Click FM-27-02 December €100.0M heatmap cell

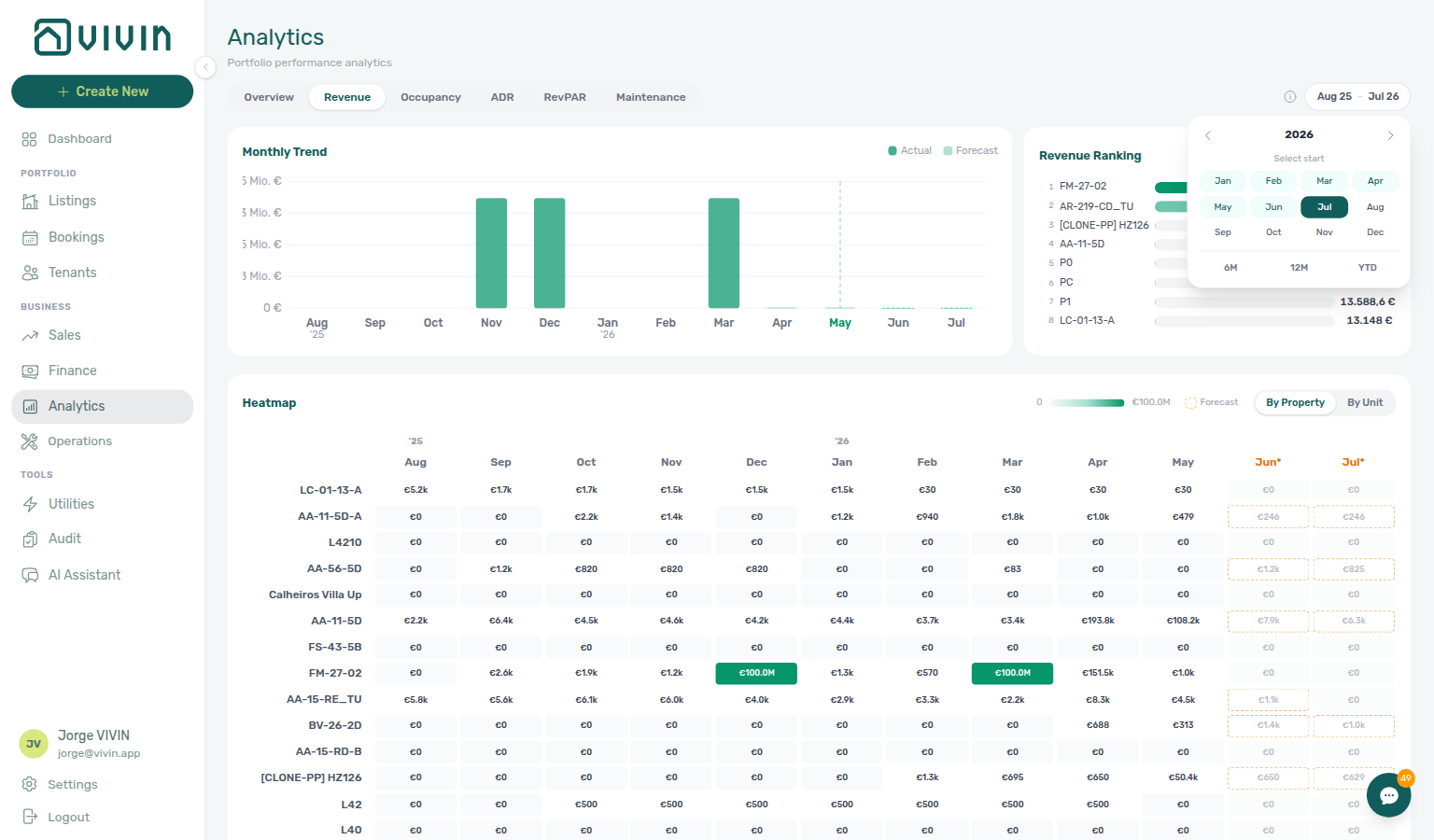click(x=756, y=673)
